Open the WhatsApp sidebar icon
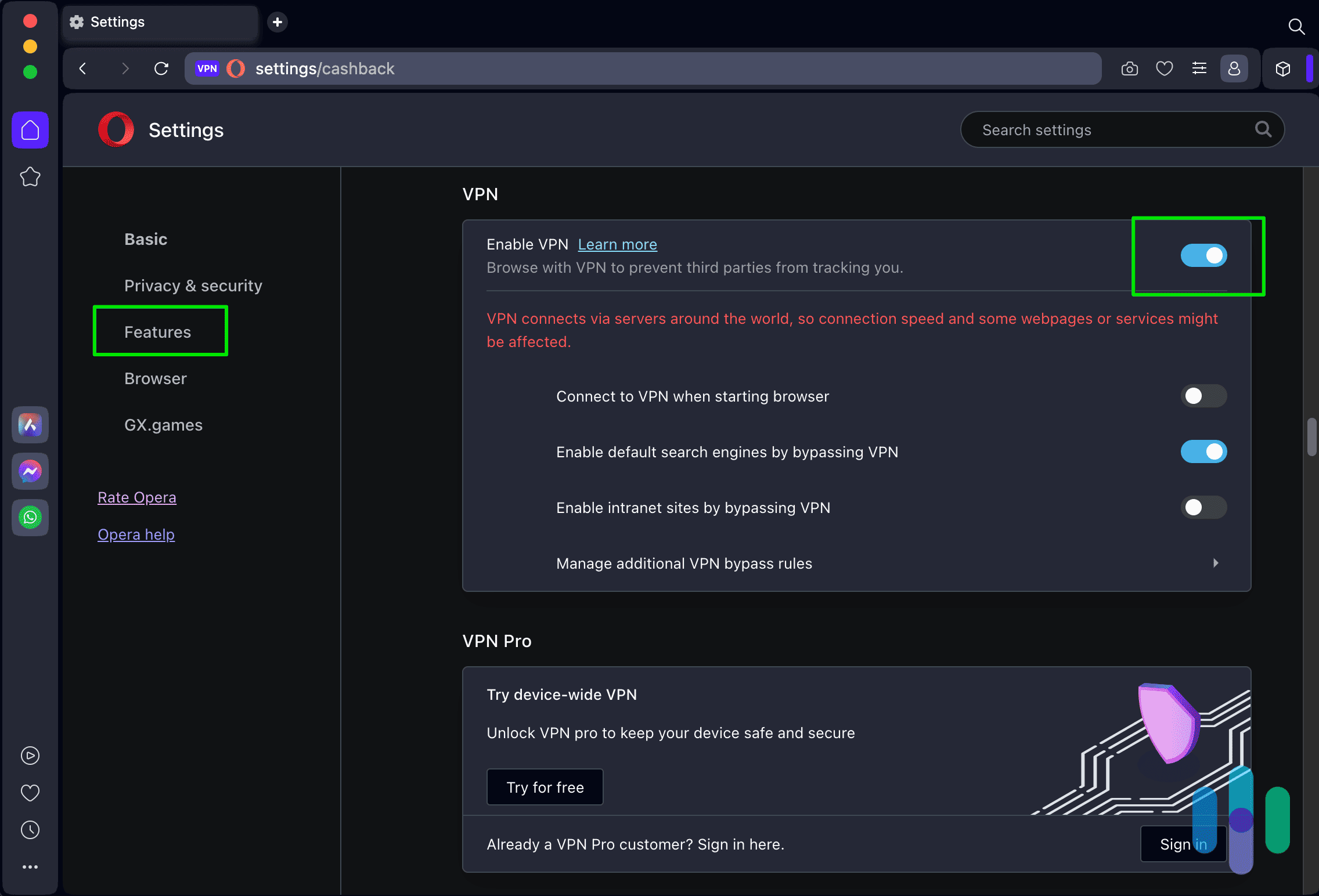This screenshot has width=1319, height=896. pyautogui.click(x=30, y=517)
